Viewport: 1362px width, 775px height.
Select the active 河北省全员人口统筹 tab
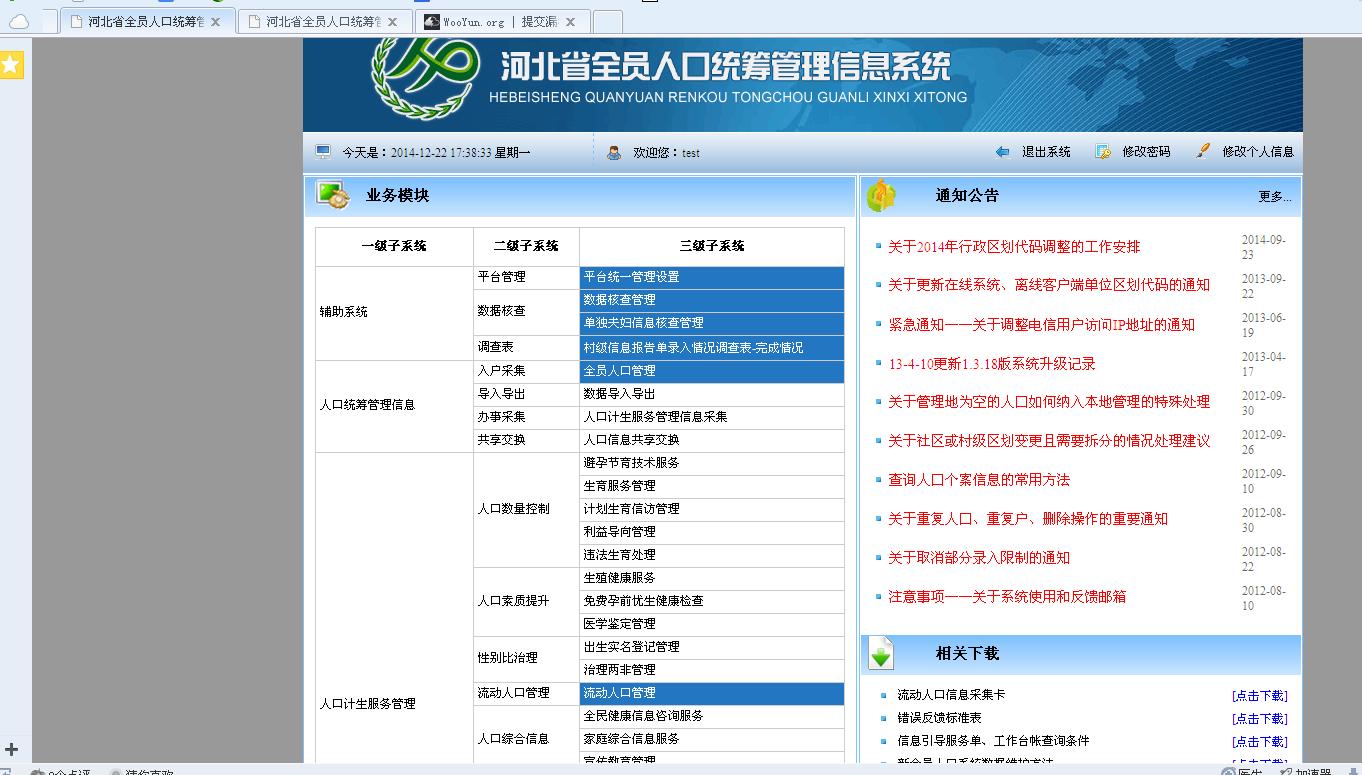tap(147, 21)
